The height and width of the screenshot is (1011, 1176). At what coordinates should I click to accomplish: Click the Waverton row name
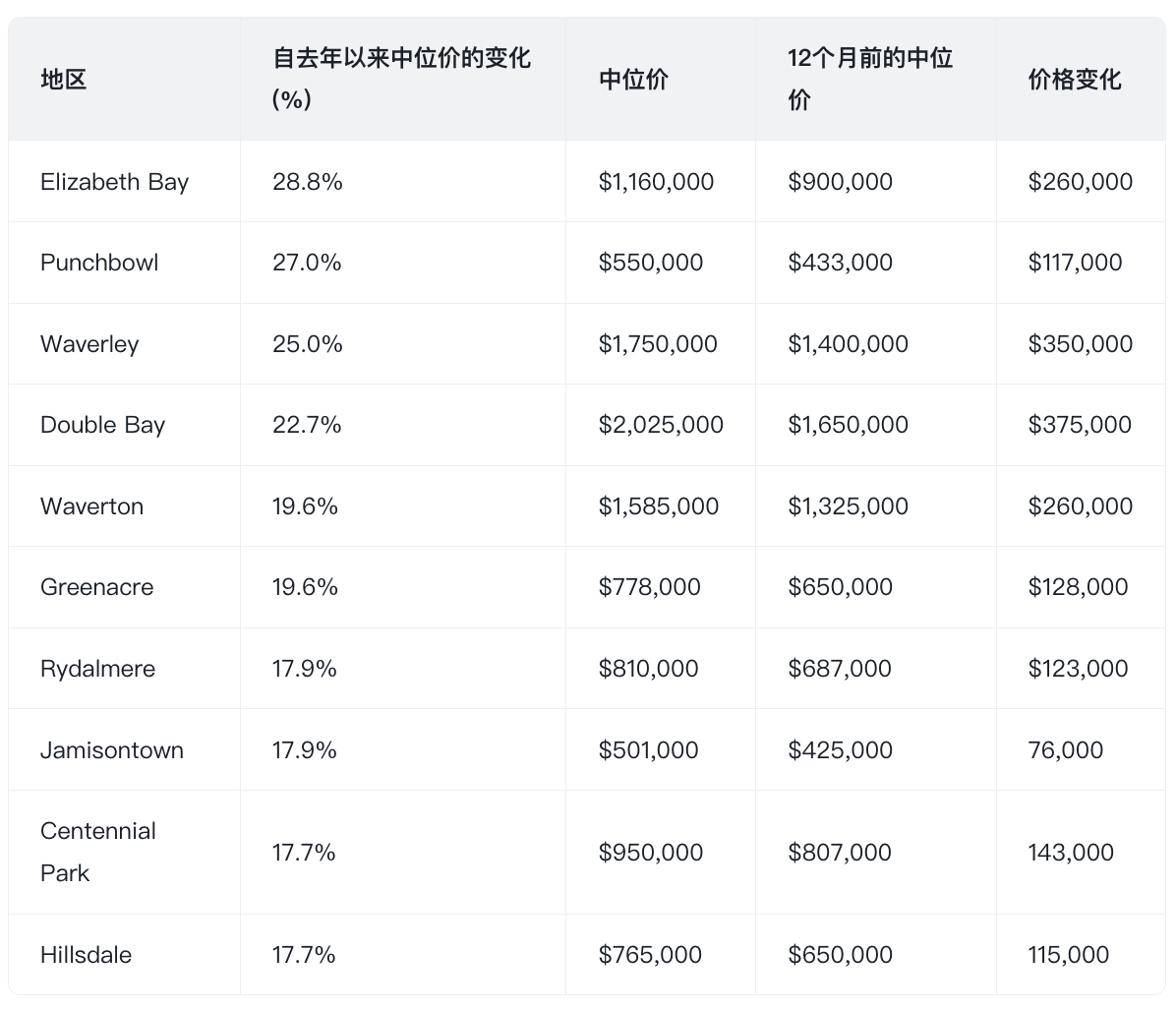click(91, 506)
